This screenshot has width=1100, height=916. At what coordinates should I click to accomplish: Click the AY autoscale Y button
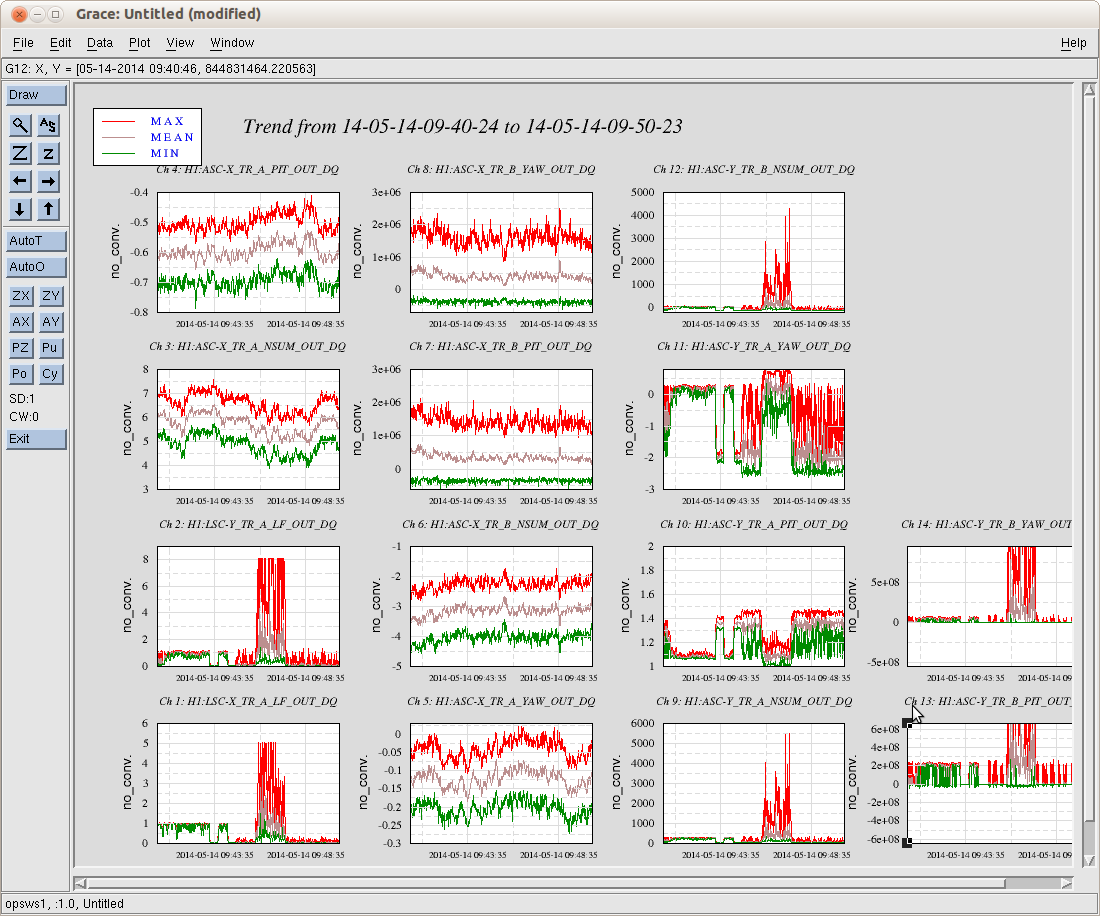click(x=51, y=322)
